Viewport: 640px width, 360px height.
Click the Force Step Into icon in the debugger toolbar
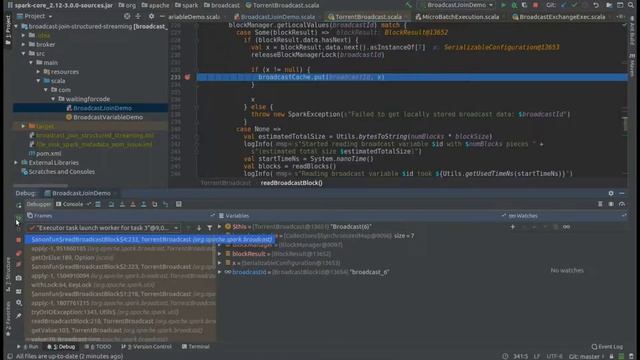(x=133, y=204)
